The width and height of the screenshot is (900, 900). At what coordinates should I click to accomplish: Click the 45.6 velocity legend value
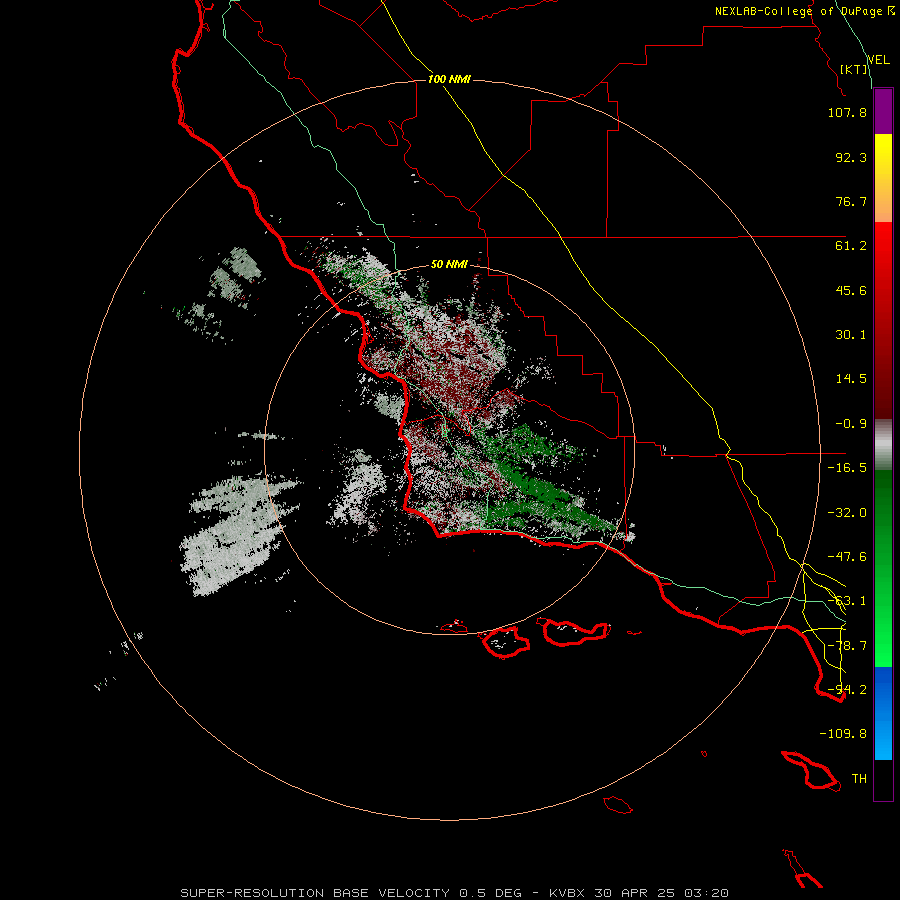(851, 290)
